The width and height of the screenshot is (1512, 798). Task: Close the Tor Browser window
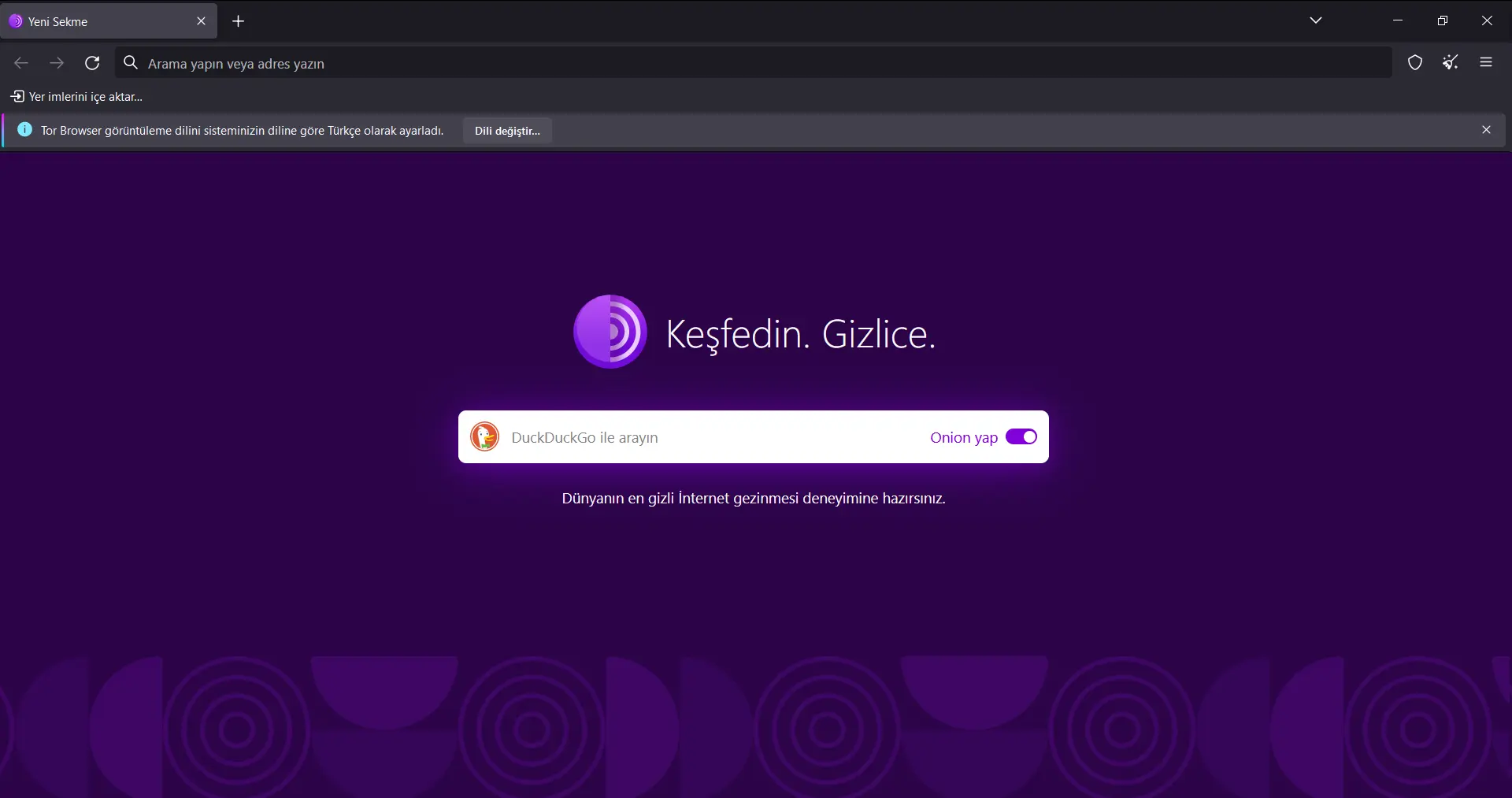[1487, 20]
